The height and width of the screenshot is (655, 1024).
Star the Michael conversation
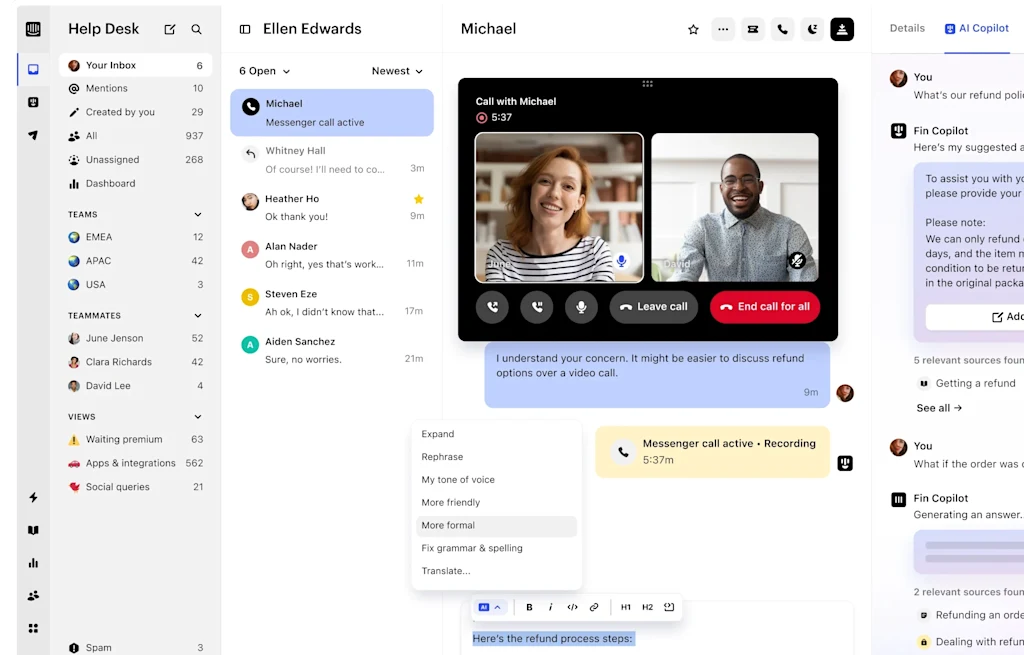[x=693, y=29]
